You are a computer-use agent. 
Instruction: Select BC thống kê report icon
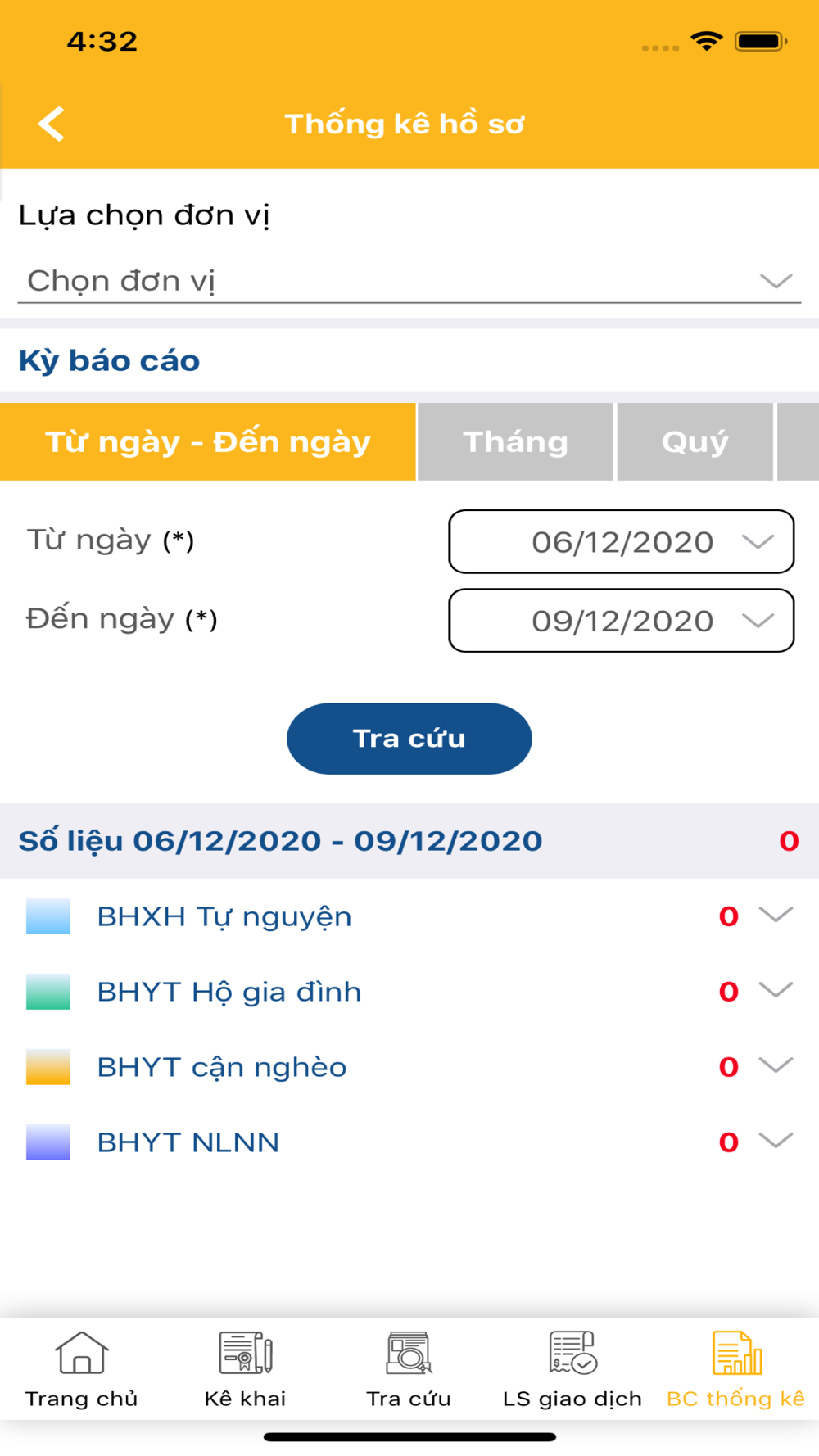(x=736, y=1353)
